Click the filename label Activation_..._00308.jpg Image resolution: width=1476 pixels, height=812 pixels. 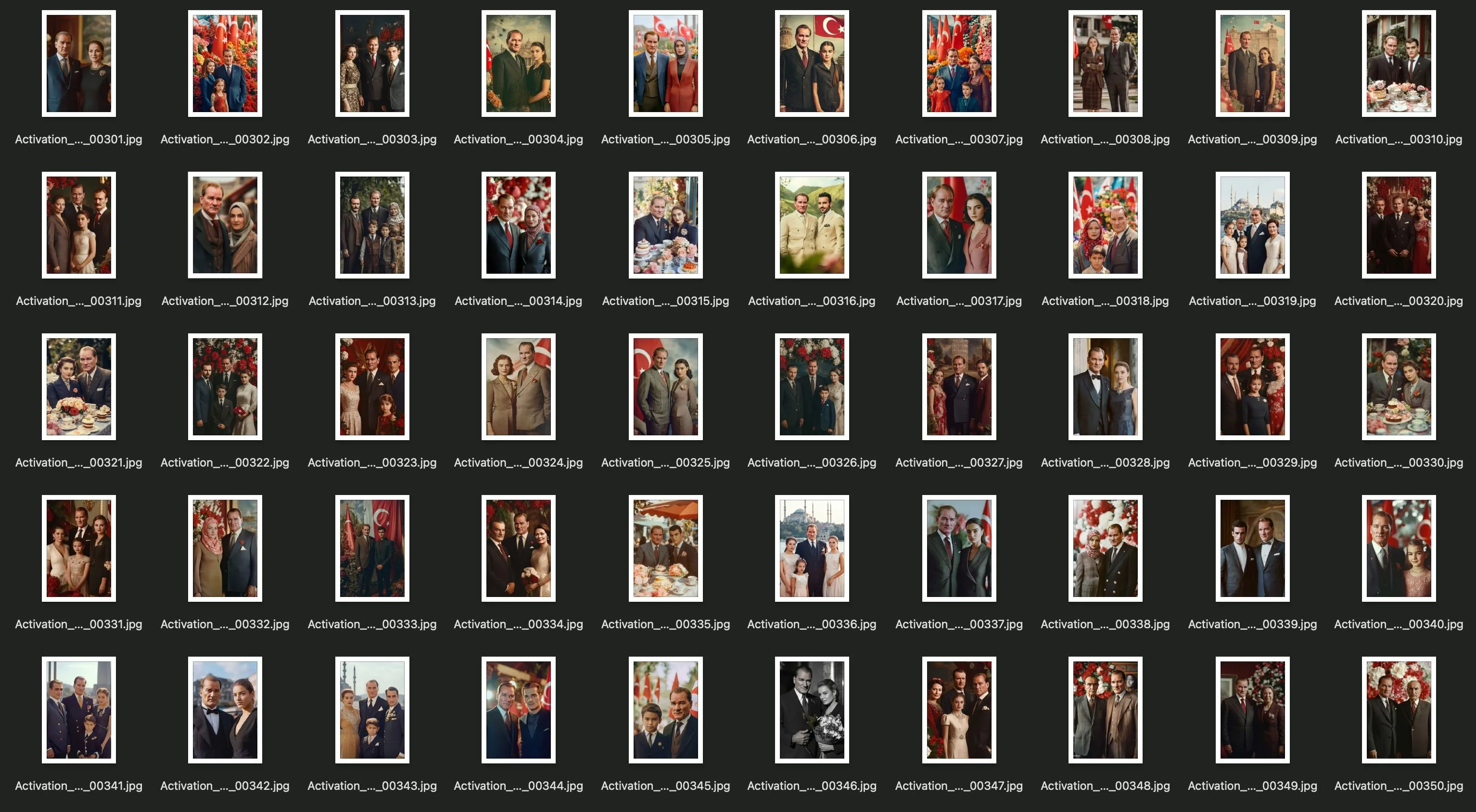point(1105,139)
